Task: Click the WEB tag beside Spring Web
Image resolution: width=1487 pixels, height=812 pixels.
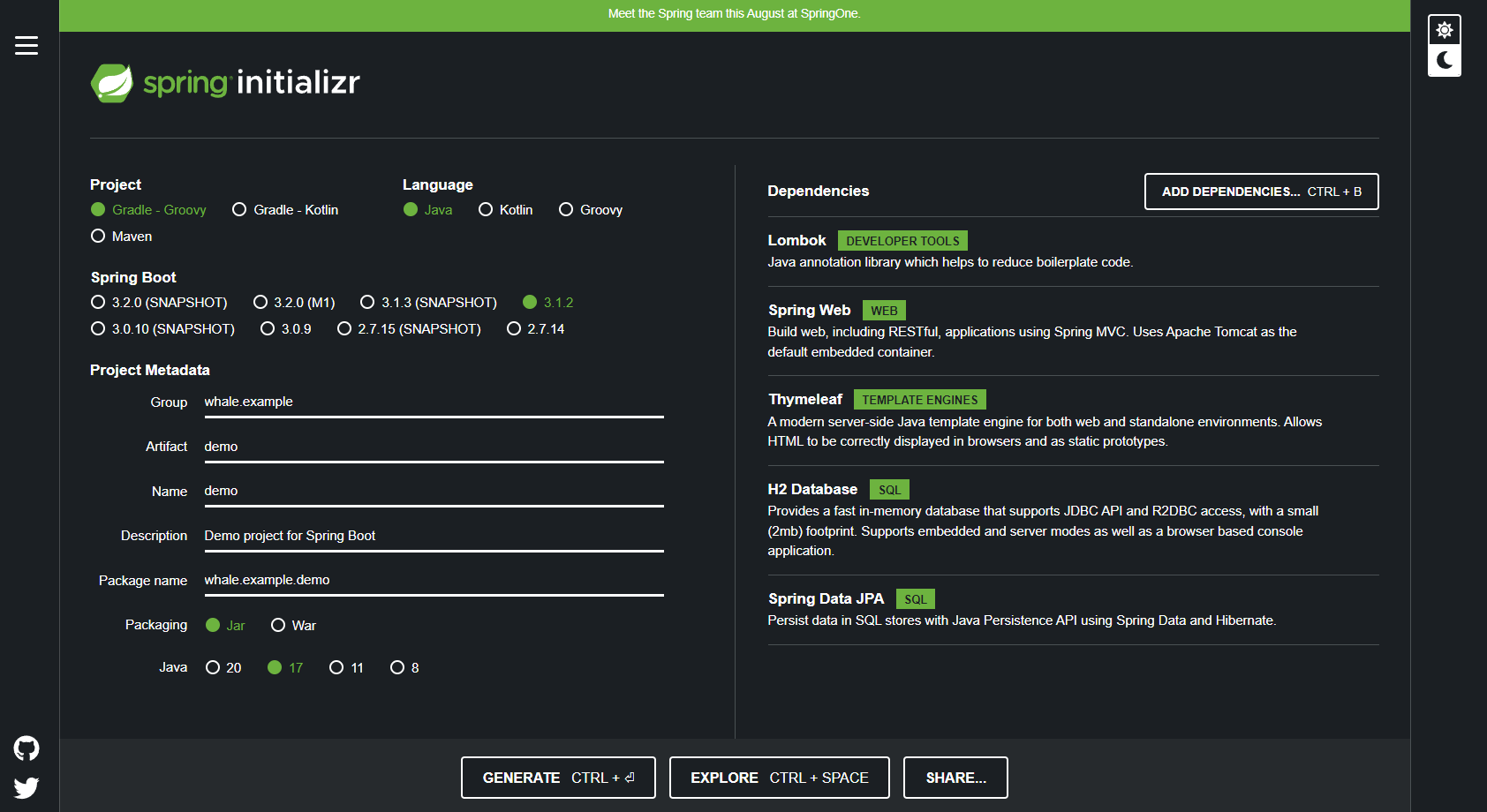Action: [x=884, y=311]
